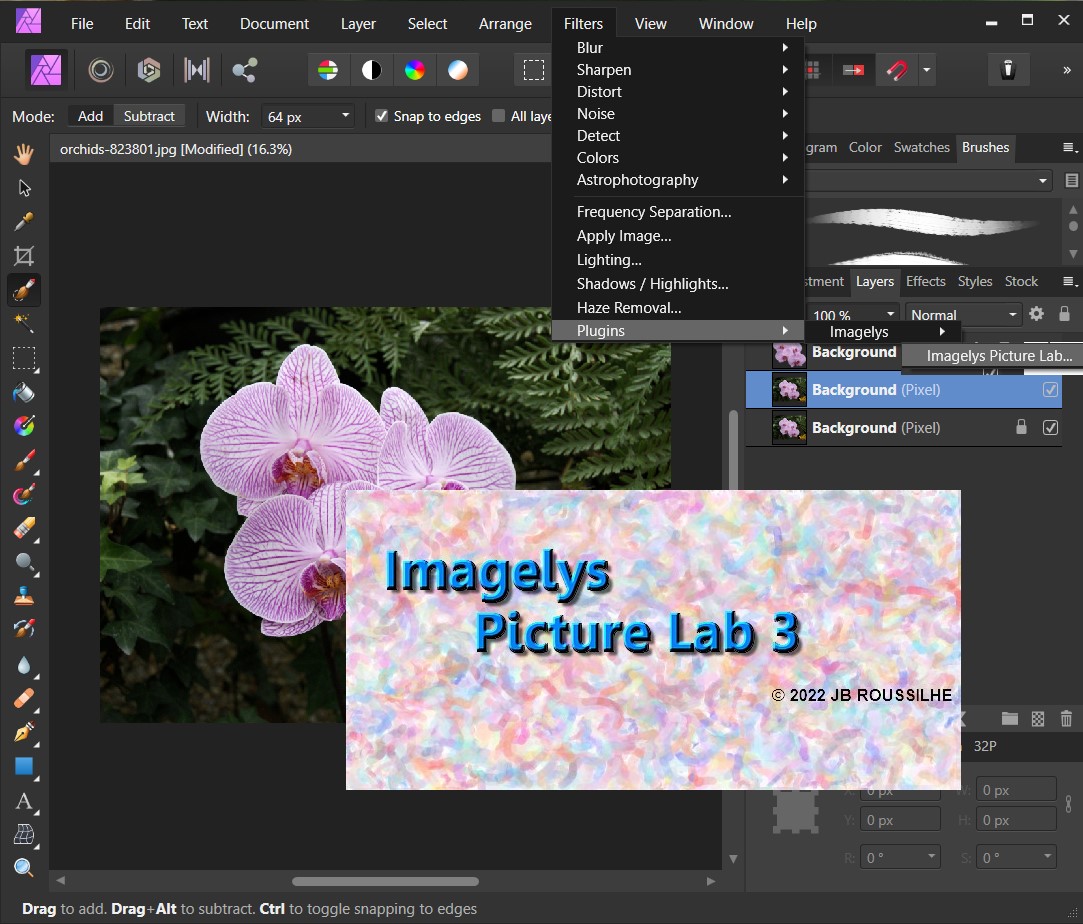1083x924 pixels.
Task: Click the horizontal canvas scrollbar thumb
Action: pos(385,881)
